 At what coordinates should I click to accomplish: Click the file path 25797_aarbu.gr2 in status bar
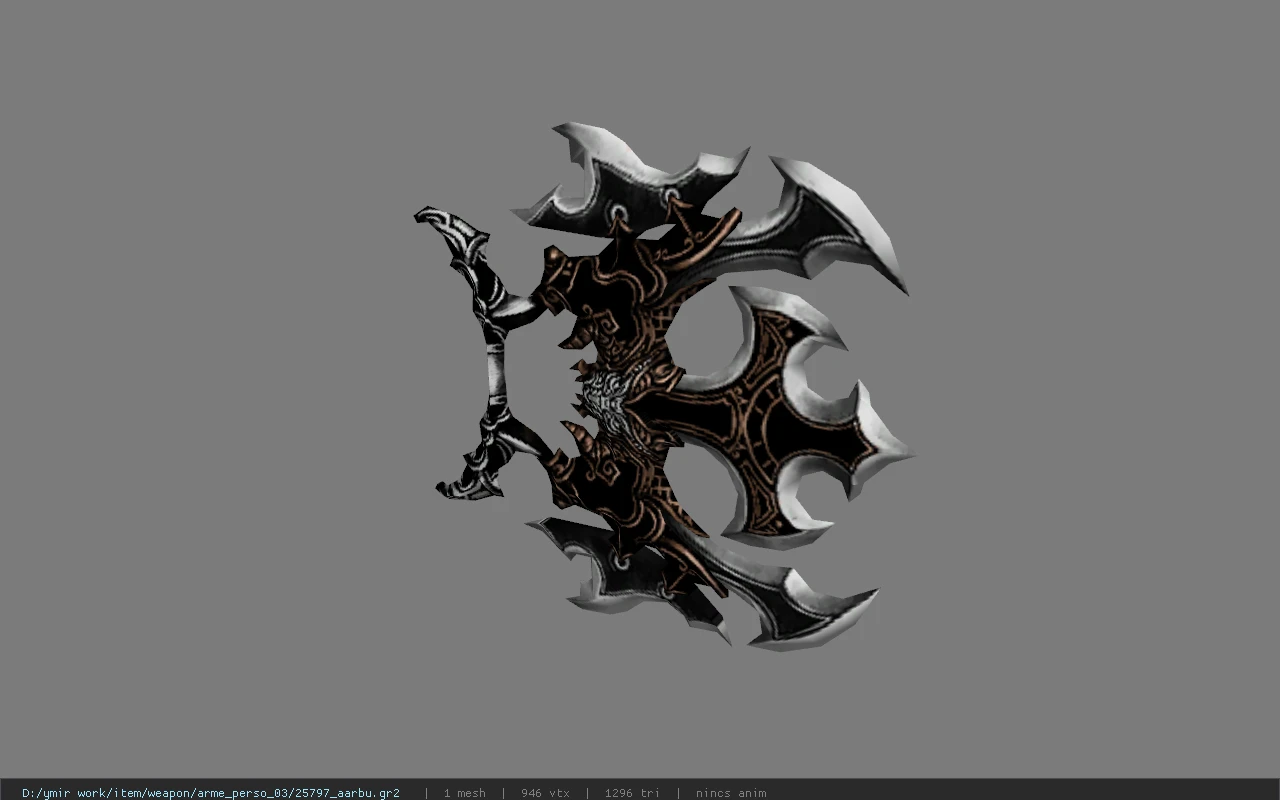[211, 793]
